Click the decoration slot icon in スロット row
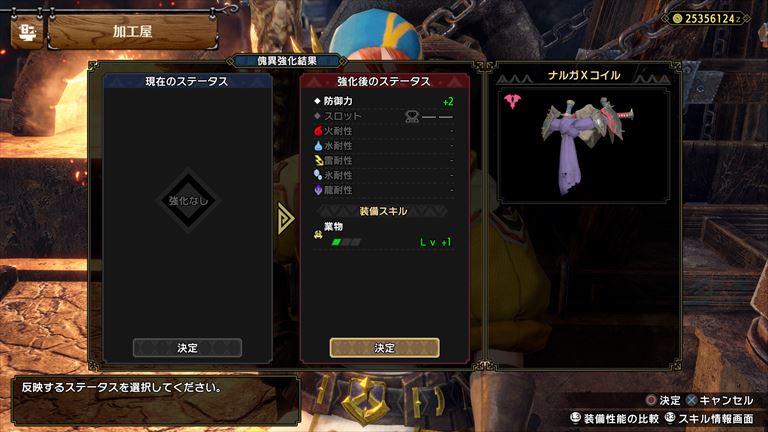 pos(412,117)
